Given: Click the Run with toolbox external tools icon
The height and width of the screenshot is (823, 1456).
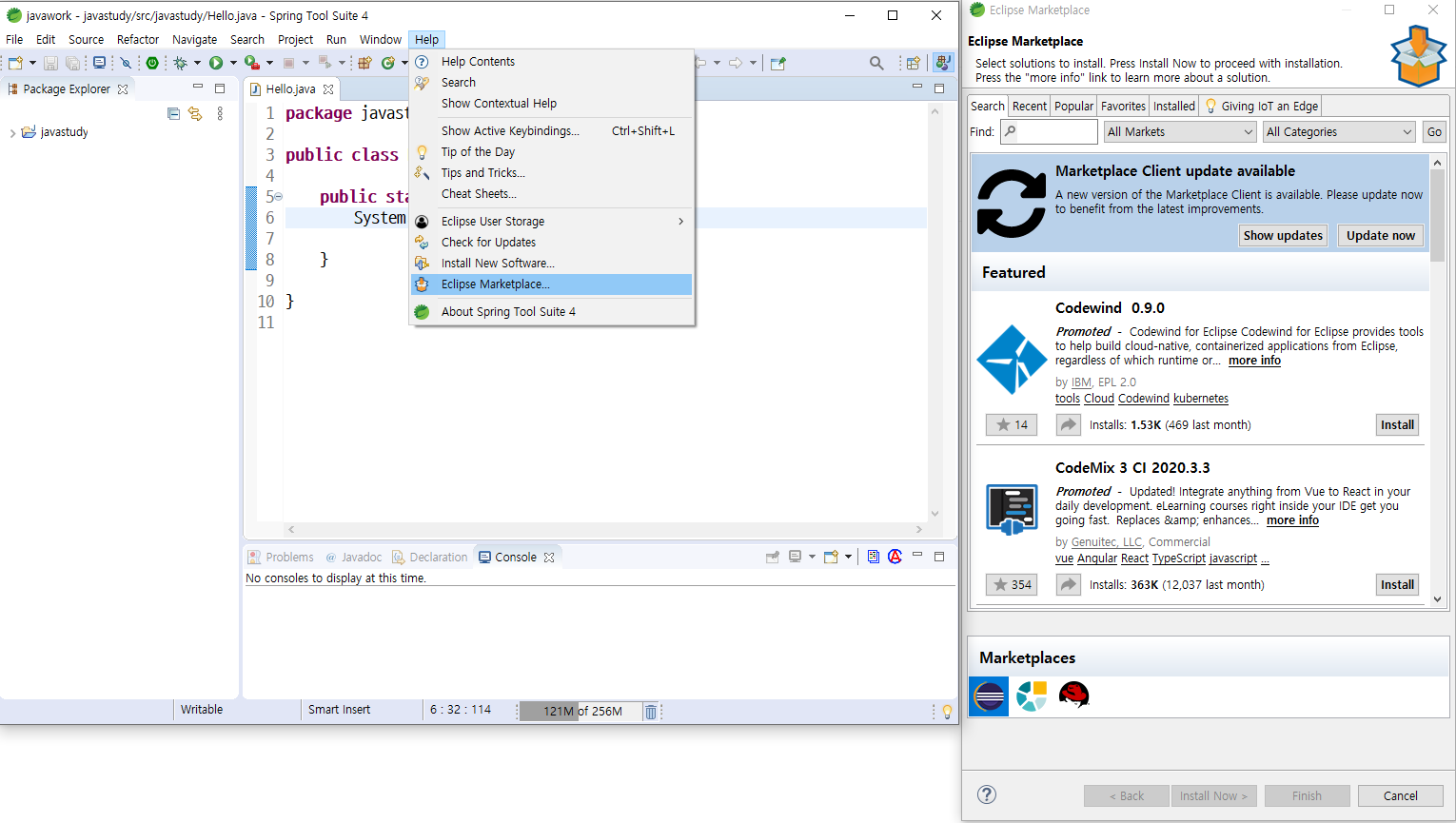Looking at the screenshot, I should coord(251,63).
